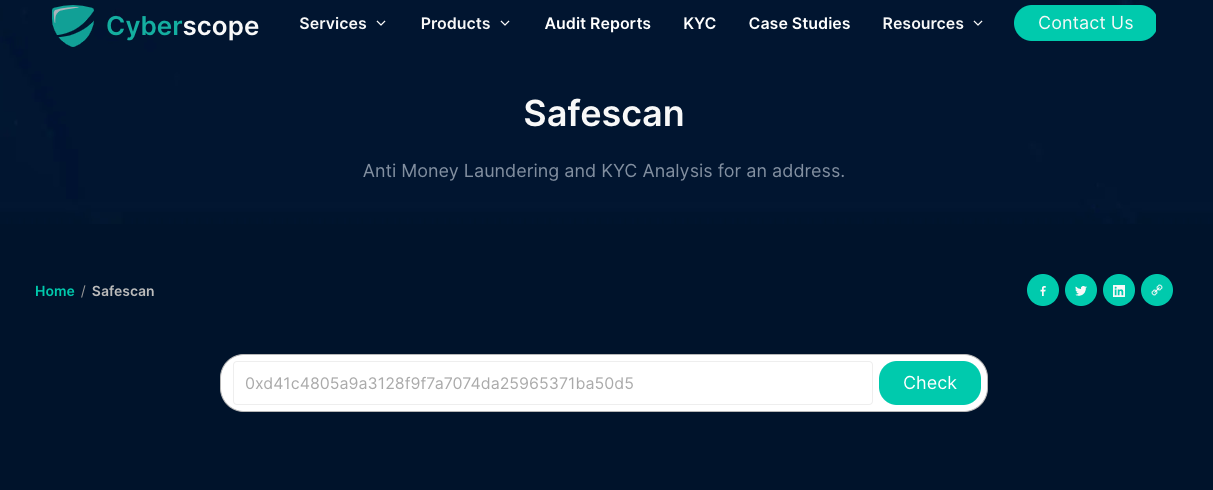Click the Cyberscope shield logo

tap(73, 25)
